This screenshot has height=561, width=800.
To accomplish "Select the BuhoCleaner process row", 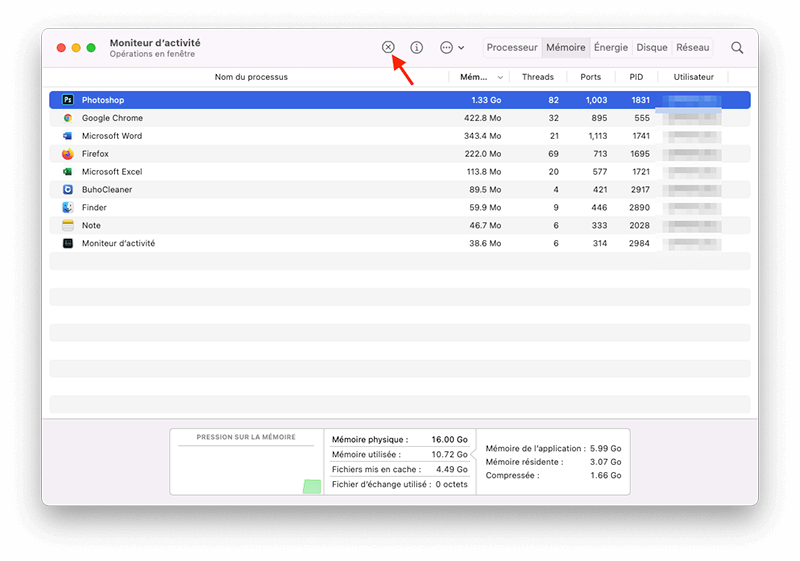I will tap(399, 189).
